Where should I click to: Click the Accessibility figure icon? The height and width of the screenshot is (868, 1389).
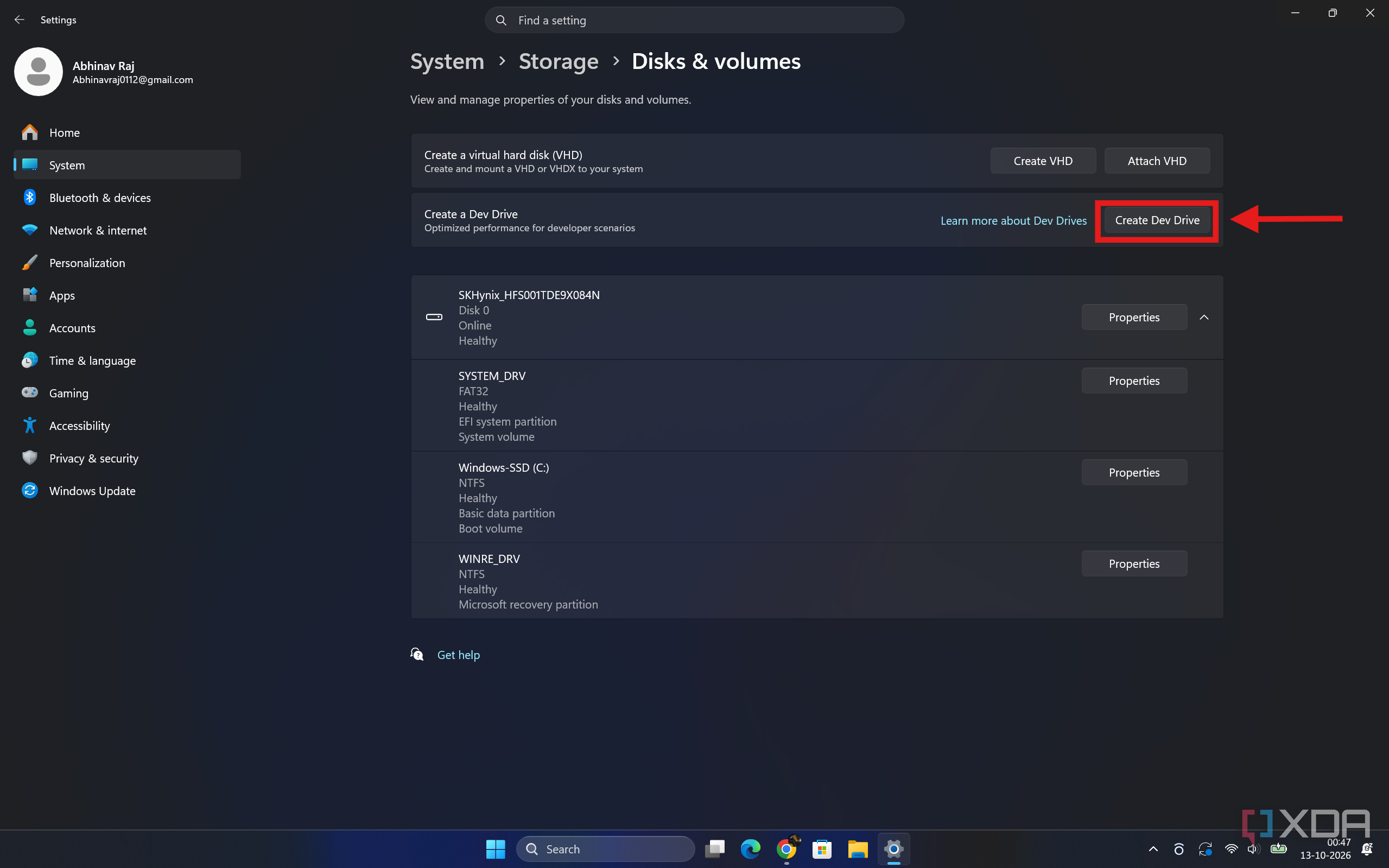click(30, 426)
